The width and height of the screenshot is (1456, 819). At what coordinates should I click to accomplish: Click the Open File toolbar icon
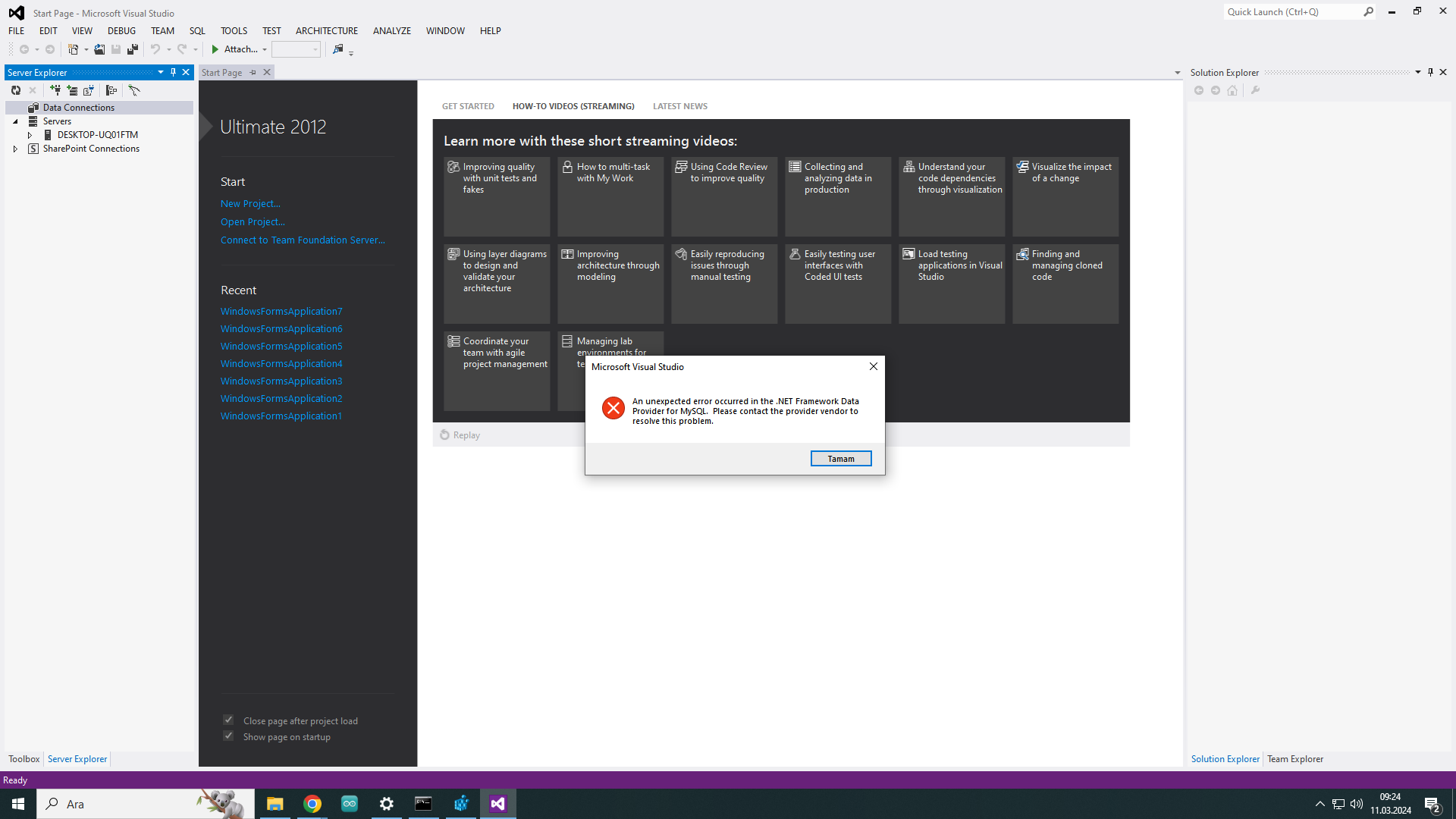click(x=99, y=49)
